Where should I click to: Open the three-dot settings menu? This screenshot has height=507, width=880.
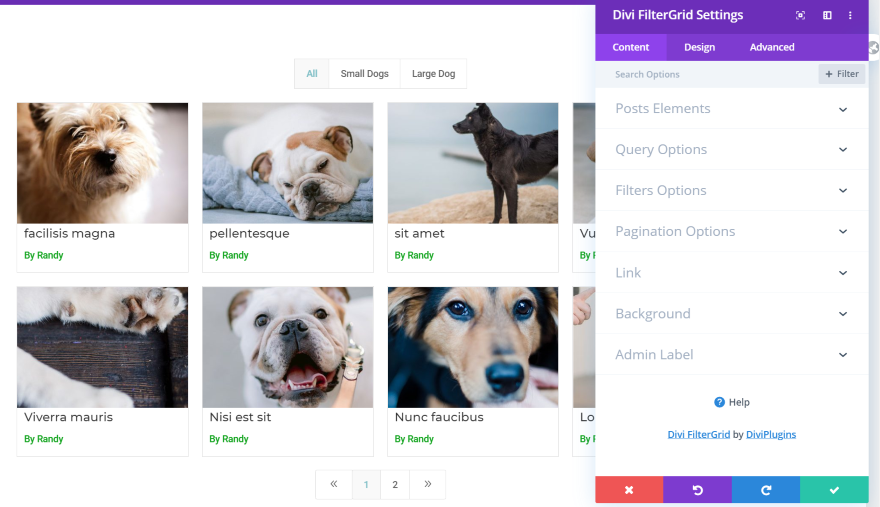(850, 15)
